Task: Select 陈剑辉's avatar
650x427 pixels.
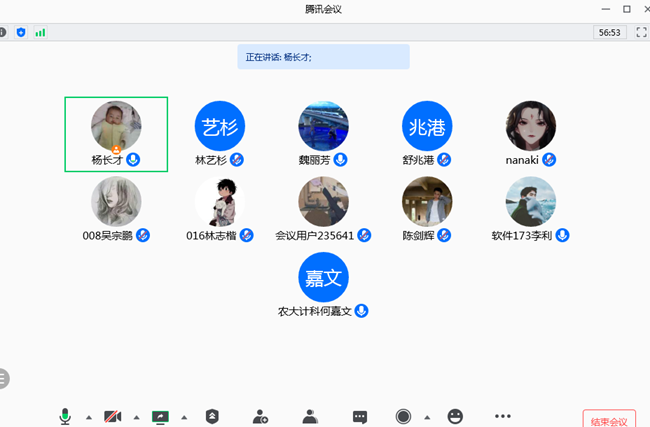Action: [x=427, y=201]
